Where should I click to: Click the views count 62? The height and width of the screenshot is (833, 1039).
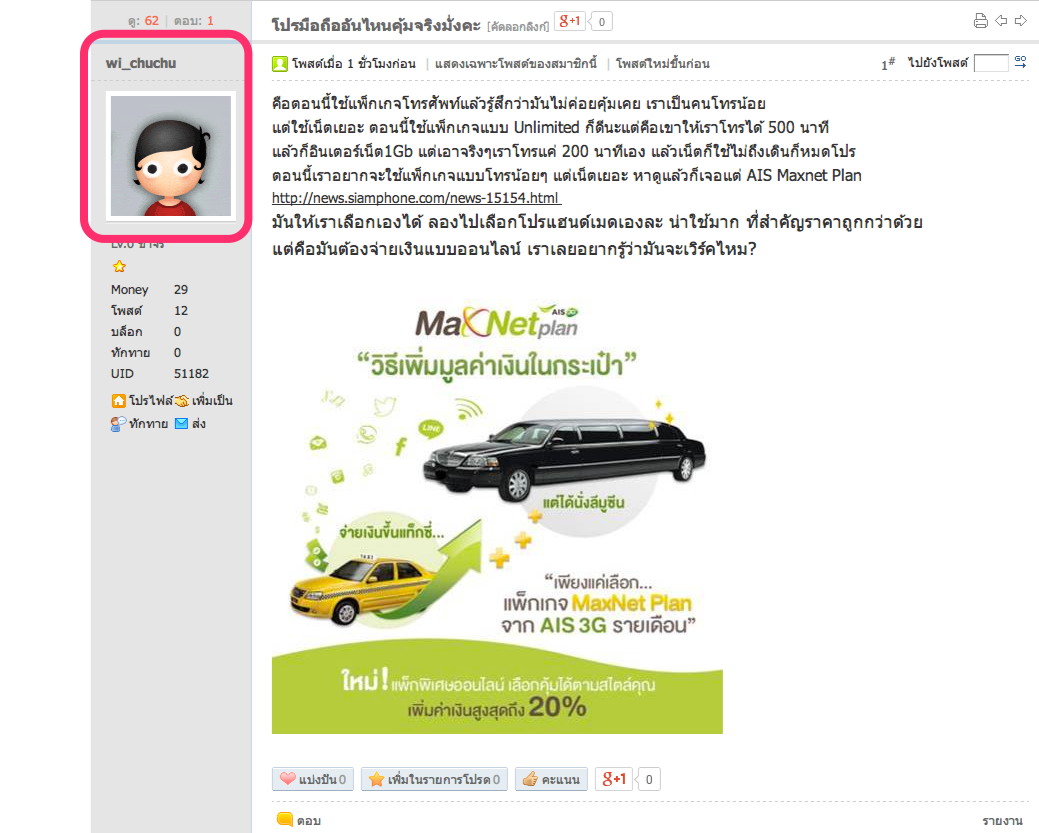pyautogui.click(x=152, y=21)
